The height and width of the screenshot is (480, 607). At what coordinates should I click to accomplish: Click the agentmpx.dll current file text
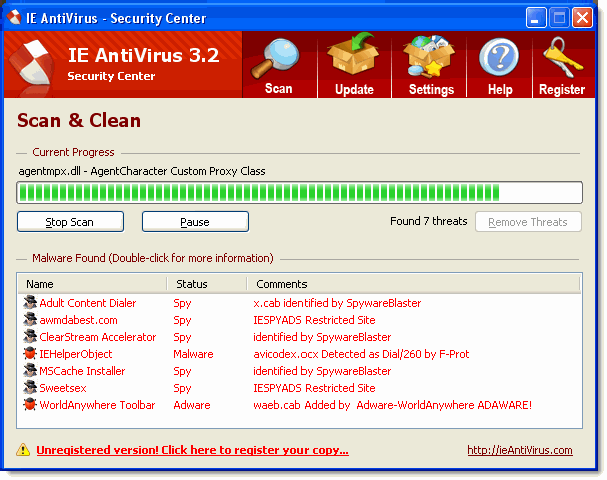coord(142,171)
